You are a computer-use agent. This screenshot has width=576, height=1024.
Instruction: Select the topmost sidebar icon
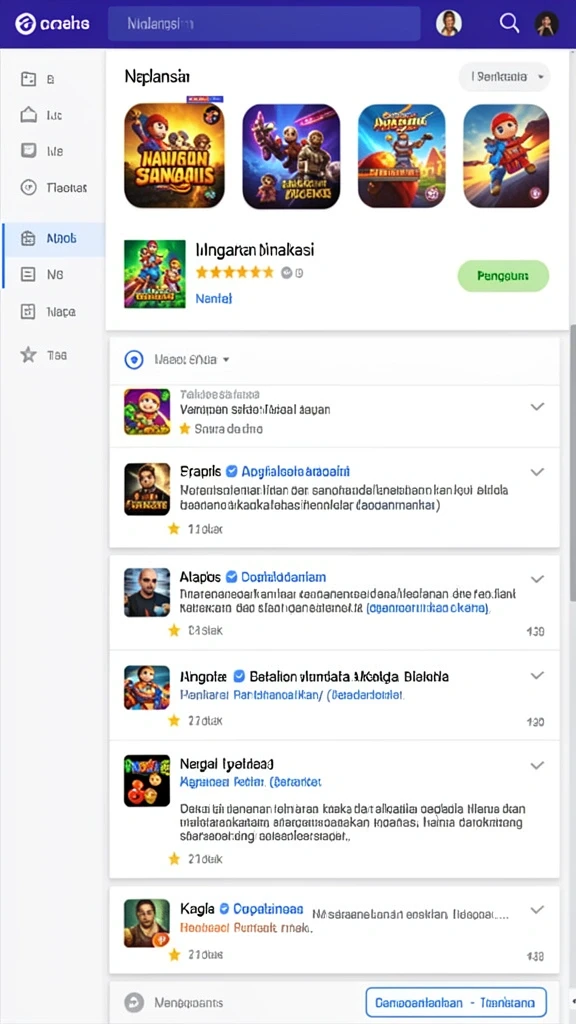(x=28, y=80)
